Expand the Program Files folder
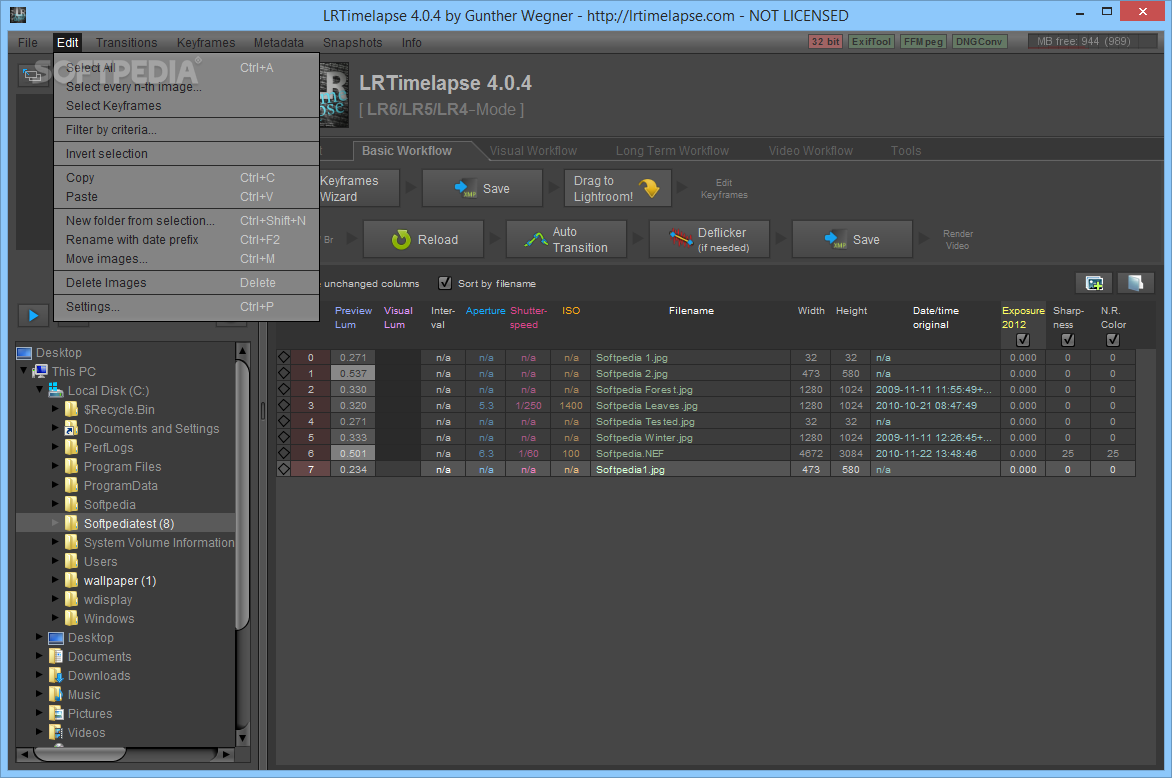This screenshot has width=1172, height=778. point(55,466)
